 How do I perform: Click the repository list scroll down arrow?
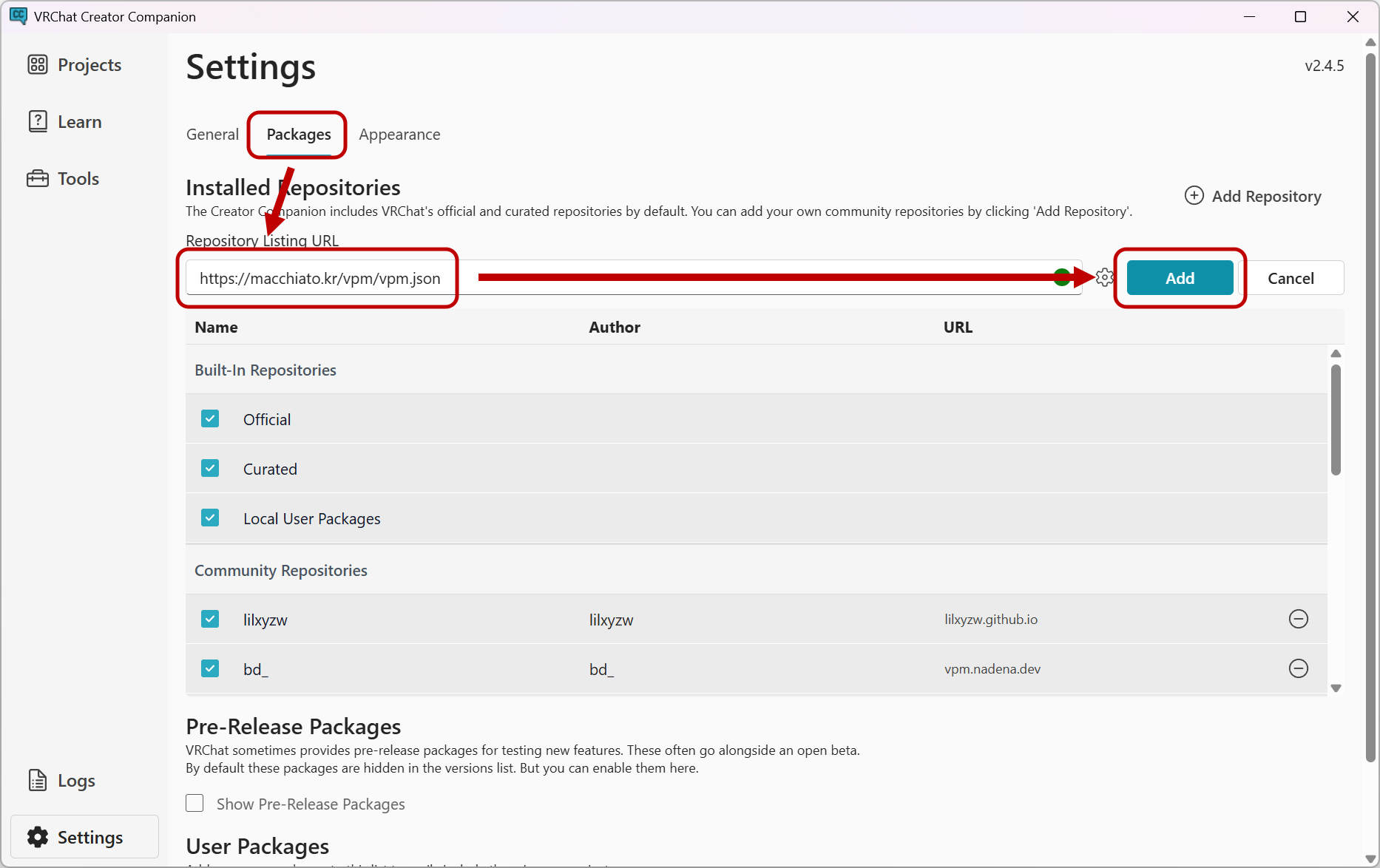(x=1336, y=688)
